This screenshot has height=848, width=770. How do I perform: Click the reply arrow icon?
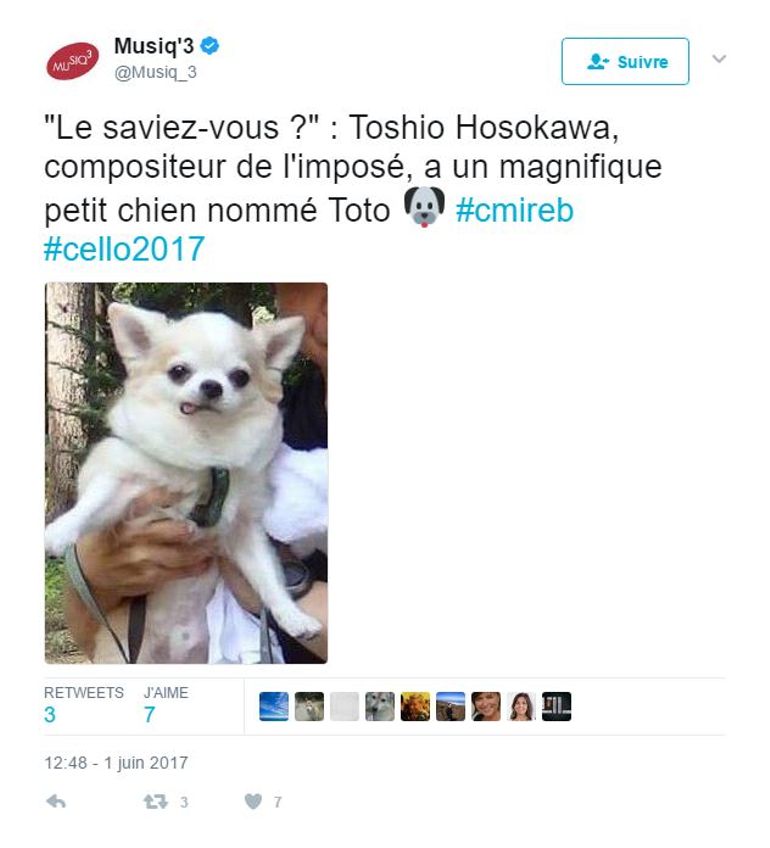[56, 801]
